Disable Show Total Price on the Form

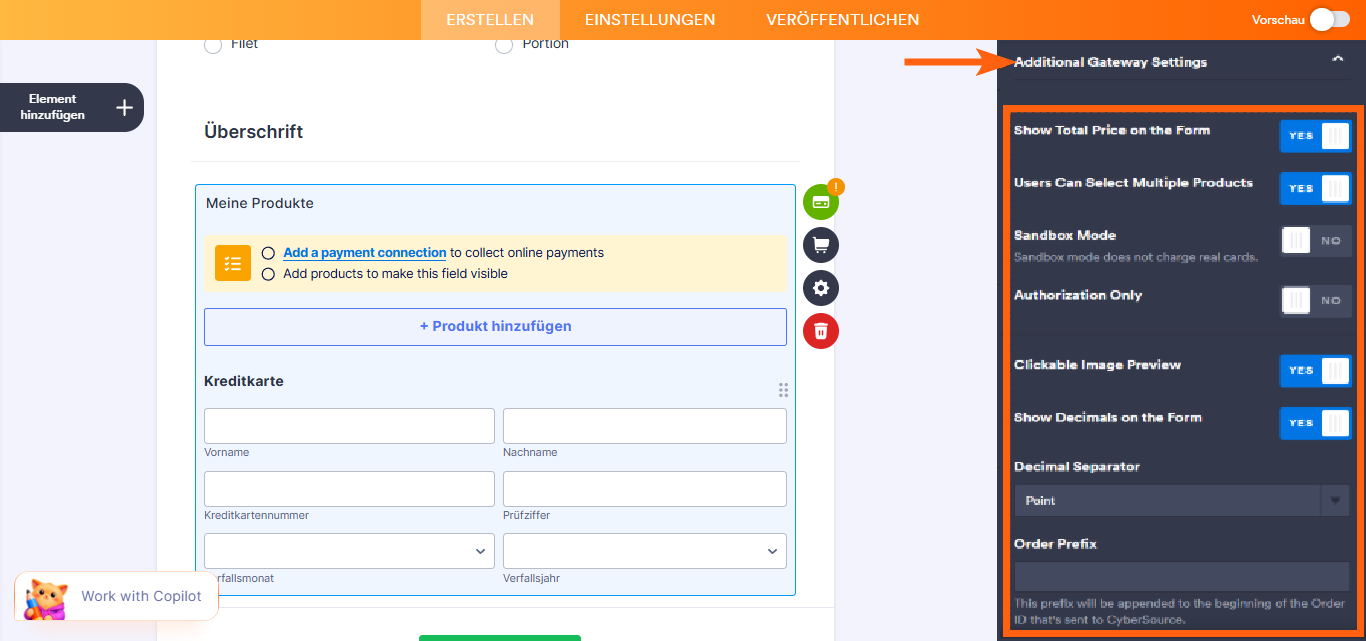coord(1315,135)
